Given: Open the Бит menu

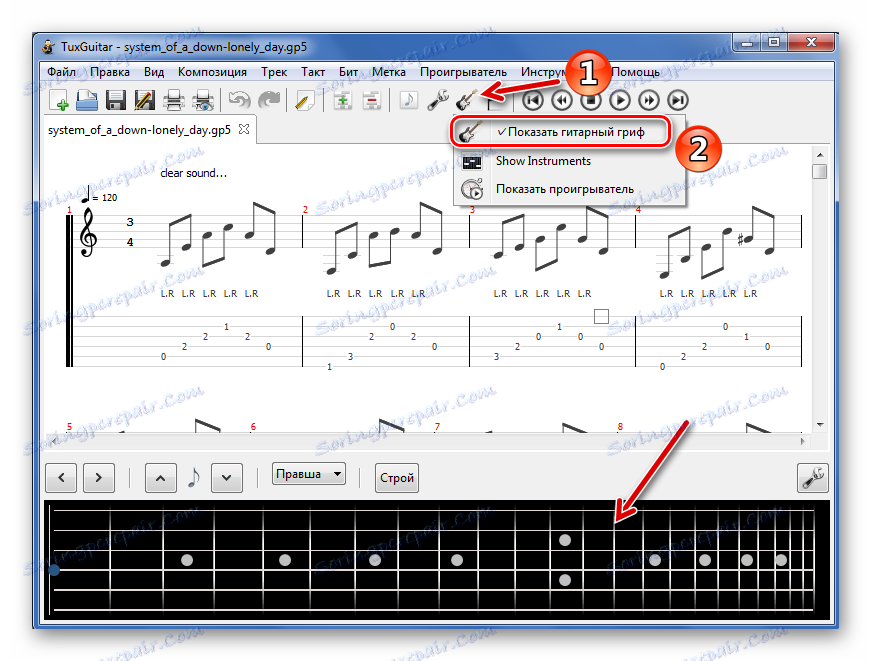Looking at the screenshot, I should [348, 72].
